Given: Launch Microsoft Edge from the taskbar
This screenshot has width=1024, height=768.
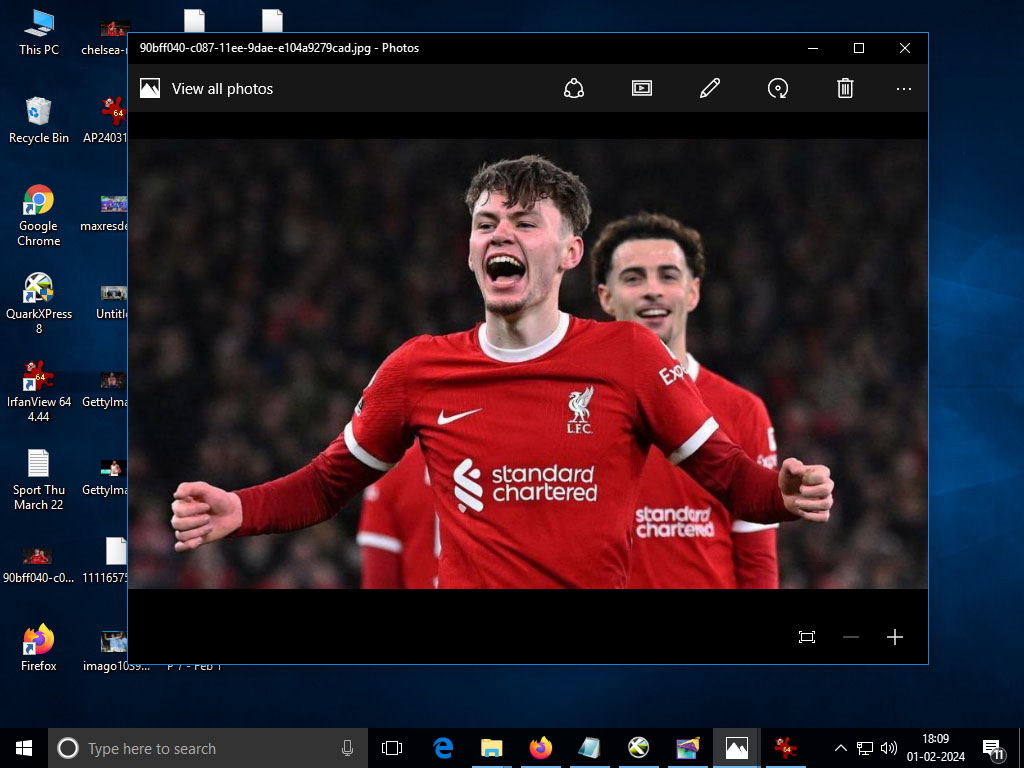Looking at the screenshot, I should [x=443, y=748].
